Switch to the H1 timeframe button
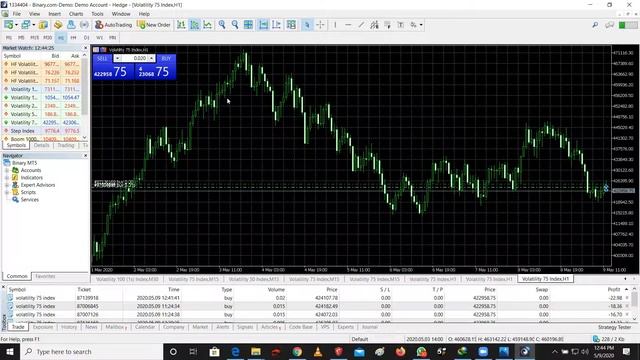The width and height of the screenshot is (640, 360). click(61, 38)
